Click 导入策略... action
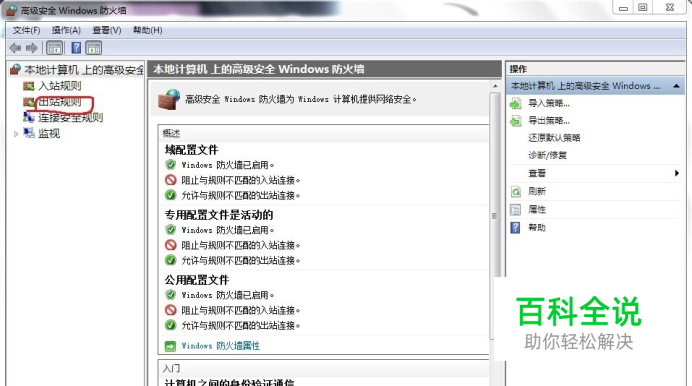Viewport: 692px width, 386px height. 549,104
